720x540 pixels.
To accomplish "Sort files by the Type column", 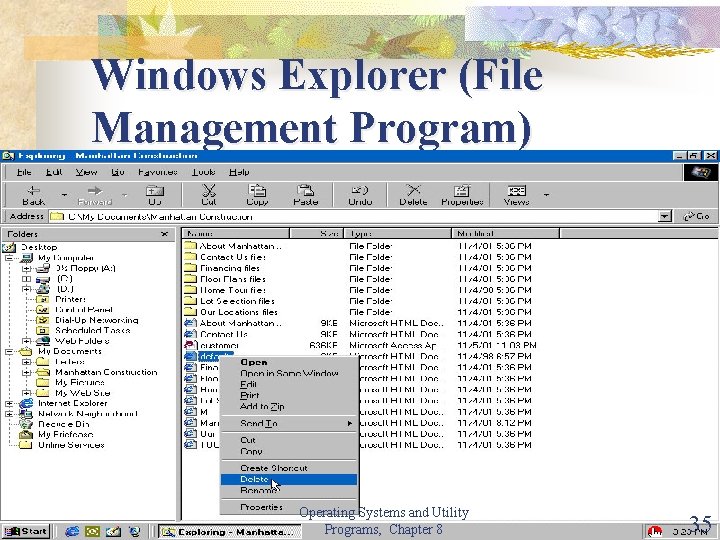I will (398, 234).
